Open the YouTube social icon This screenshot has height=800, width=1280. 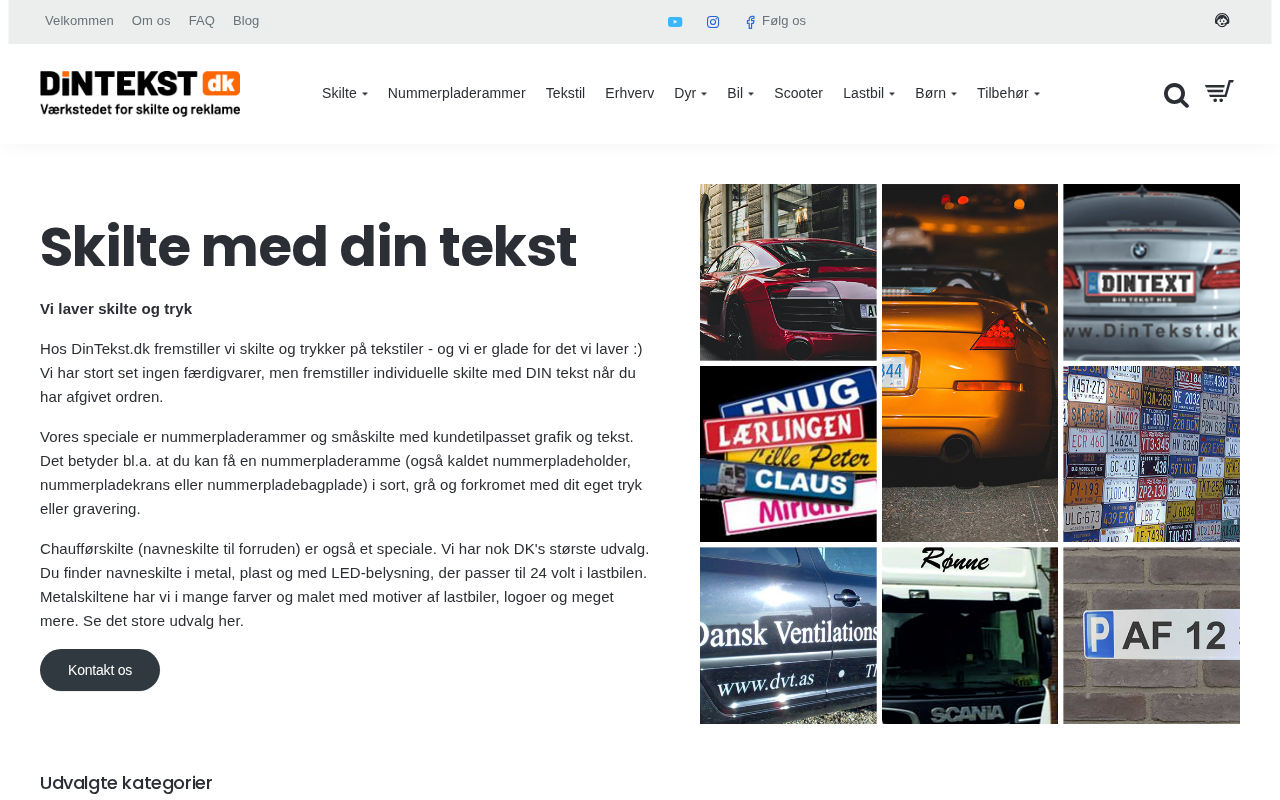pos(675,22)
